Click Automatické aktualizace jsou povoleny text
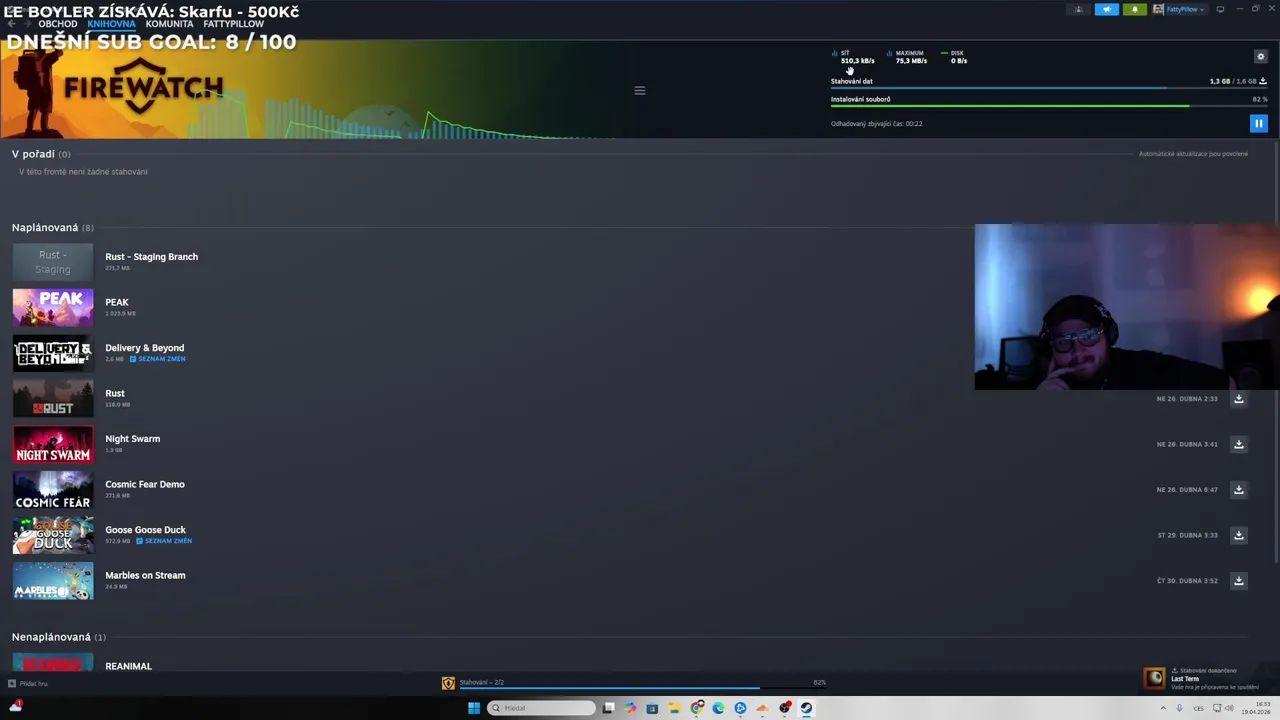Viewport: 1280px width, 720px height. coord(1193,154)
